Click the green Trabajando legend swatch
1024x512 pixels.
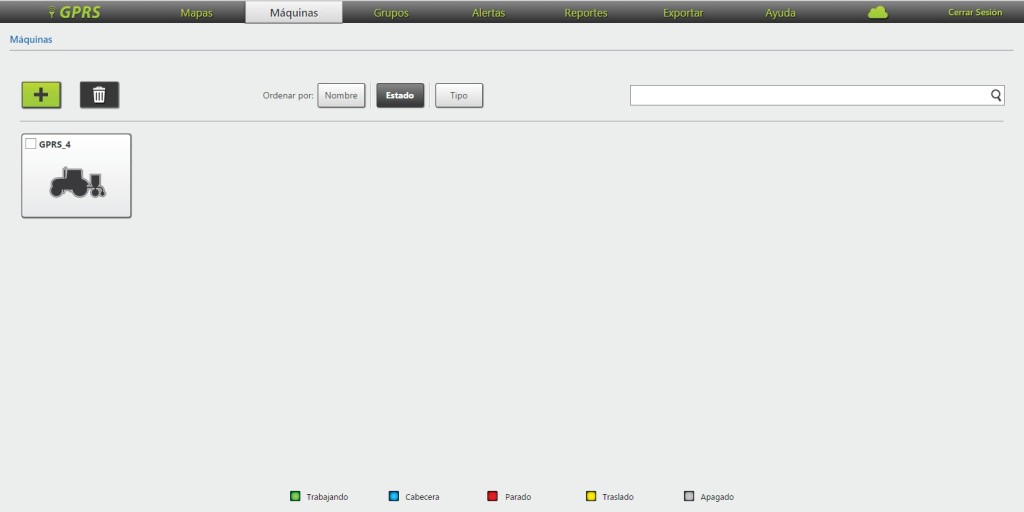coord(295,496)
